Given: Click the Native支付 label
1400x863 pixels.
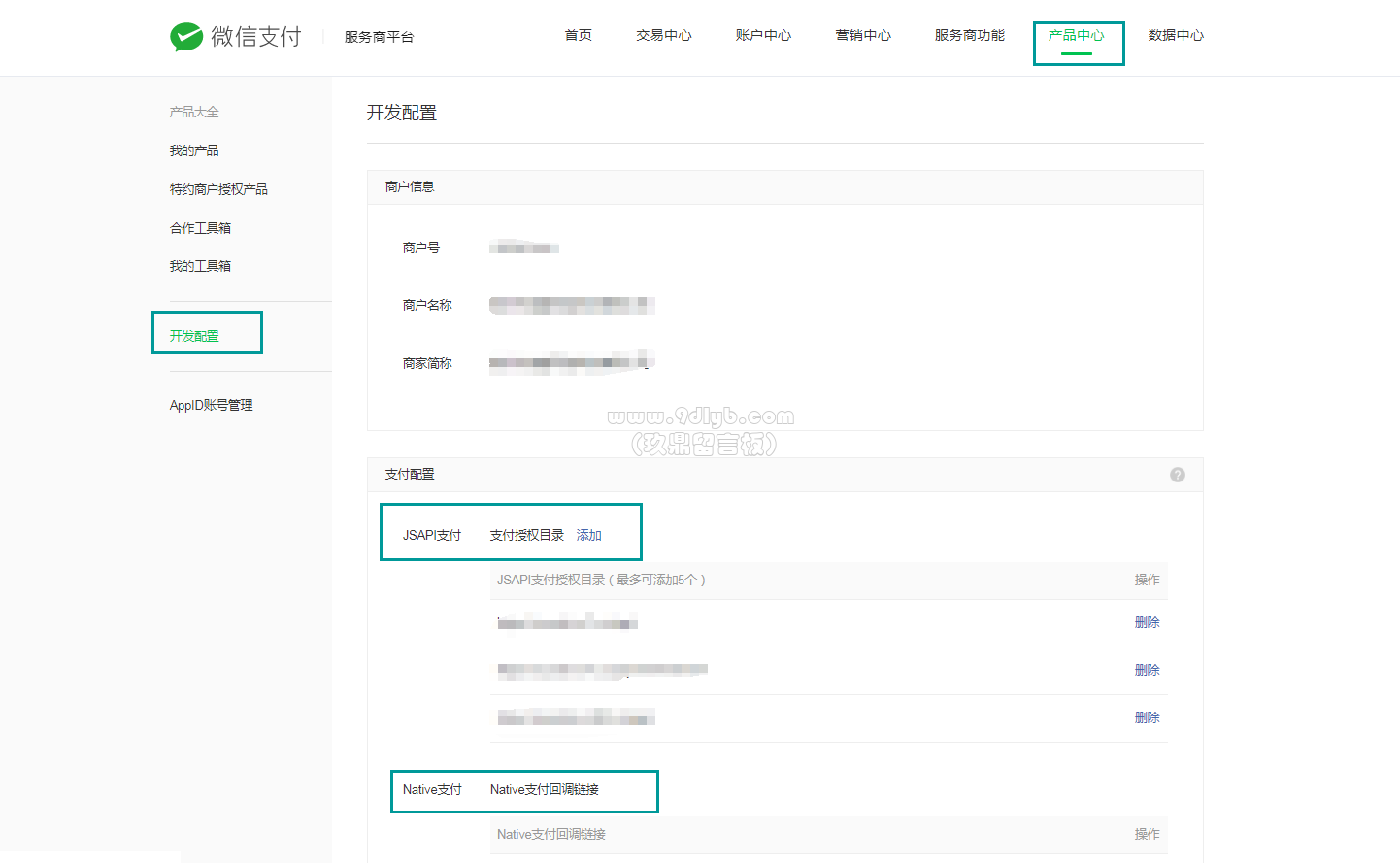Looking at the screenshot, I should [432, 789].
